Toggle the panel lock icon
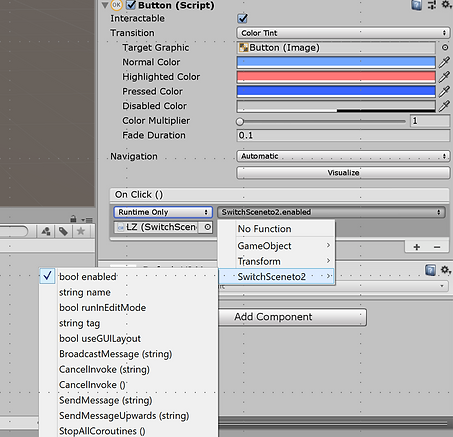 (x=73, y=219)
